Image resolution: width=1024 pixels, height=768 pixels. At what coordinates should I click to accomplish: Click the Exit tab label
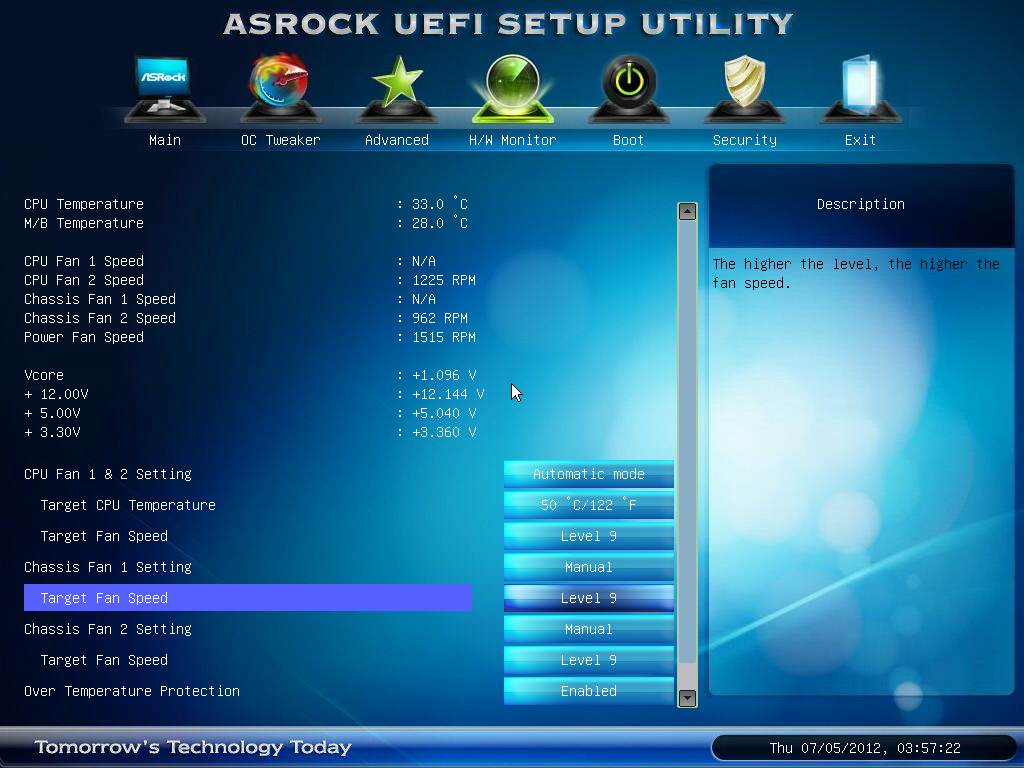pyautogui.click(x=860, y=140)
